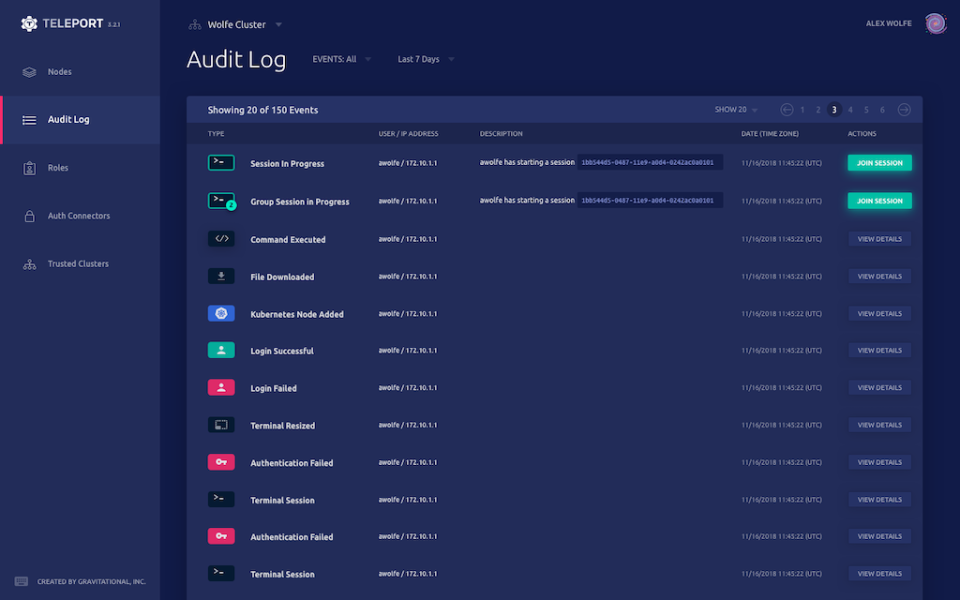Open the Nodes section
This screenshot has height=600, width=960.
coord(80,72)
